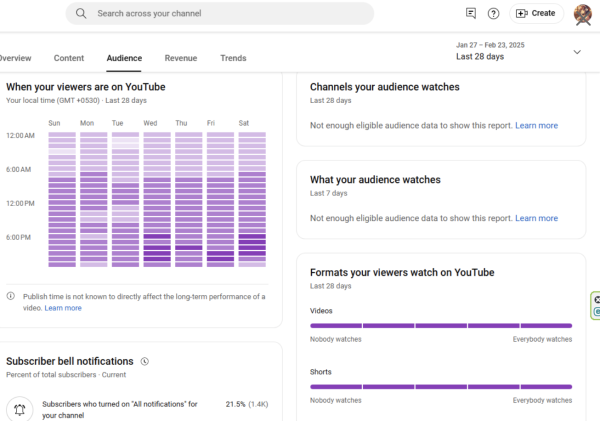The height and width of the screenshot is (421, 600).
Task: Open the send feedback icon
Action: pyautogui.click(x=471, y=13)
